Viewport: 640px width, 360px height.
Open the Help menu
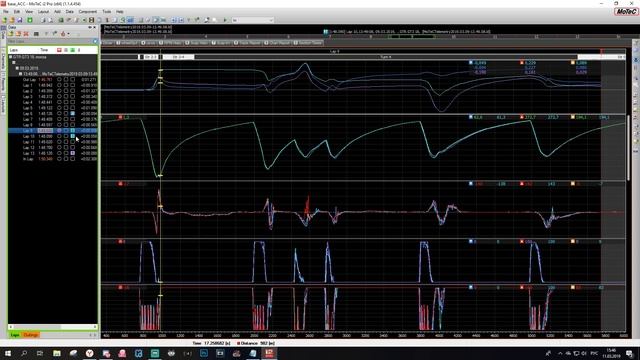coord(120,12)
